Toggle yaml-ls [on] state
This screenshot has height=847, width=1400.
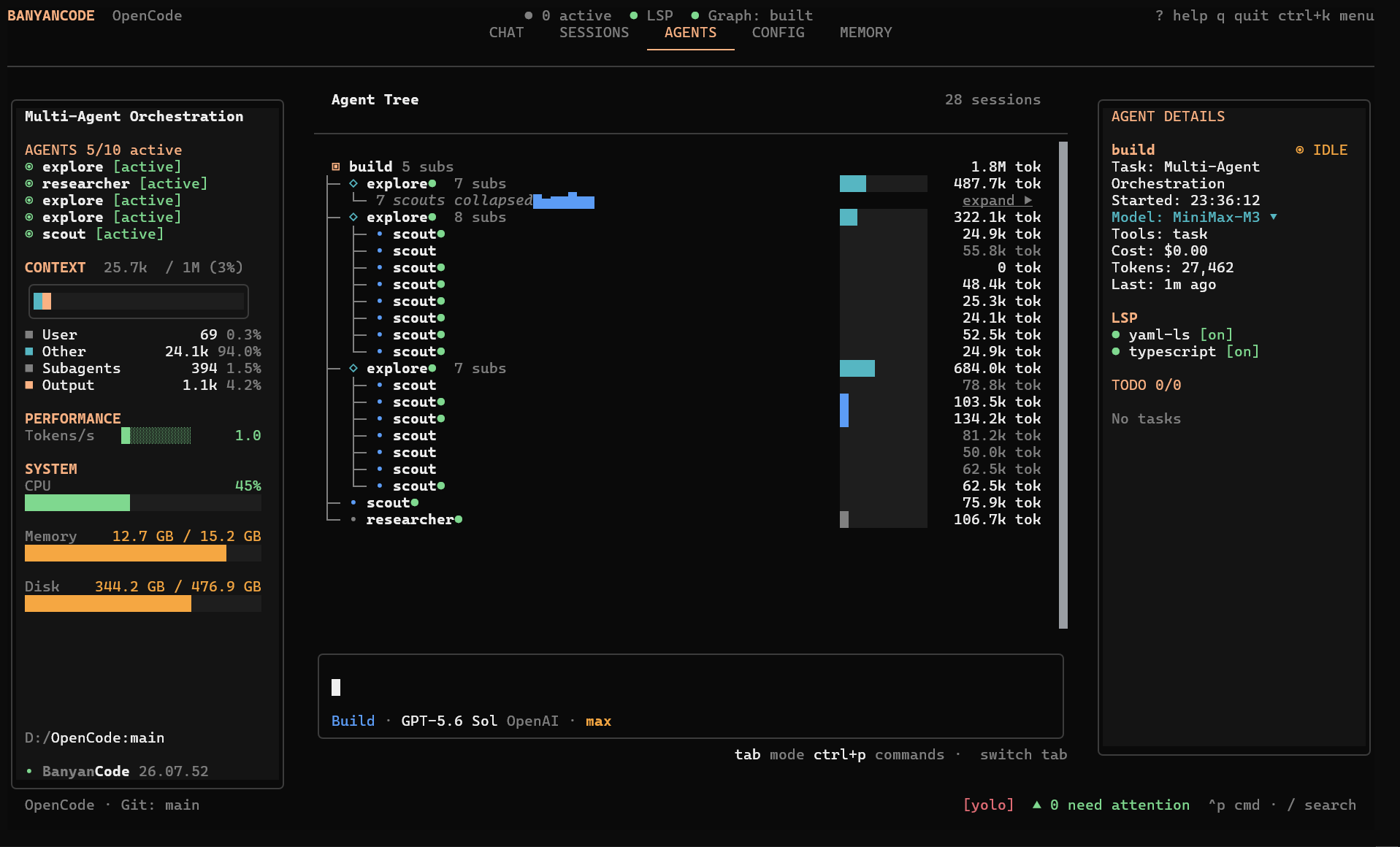point(1217,334)
